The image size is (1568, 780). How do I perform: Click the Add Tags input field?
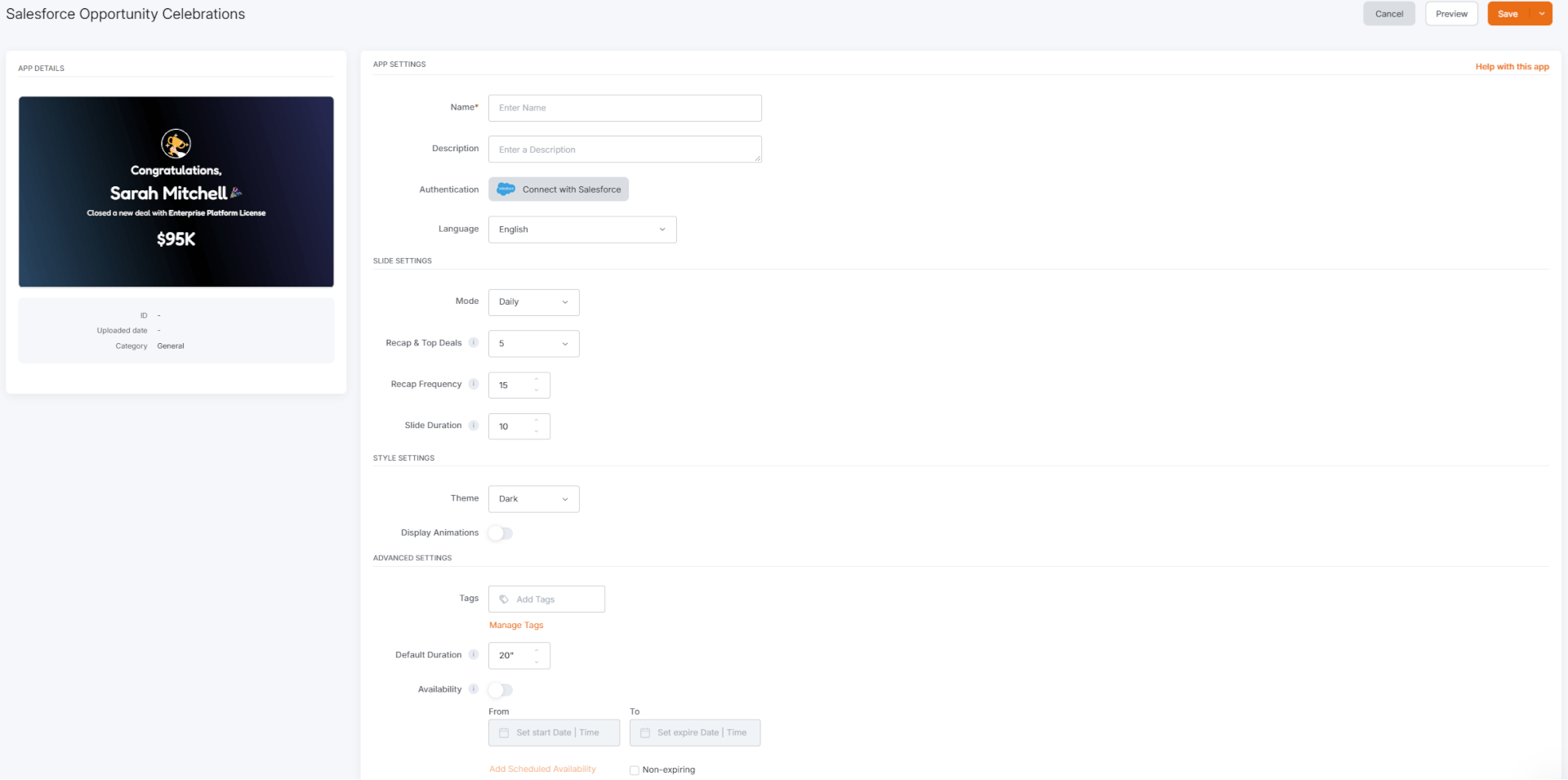click(546, 599)
